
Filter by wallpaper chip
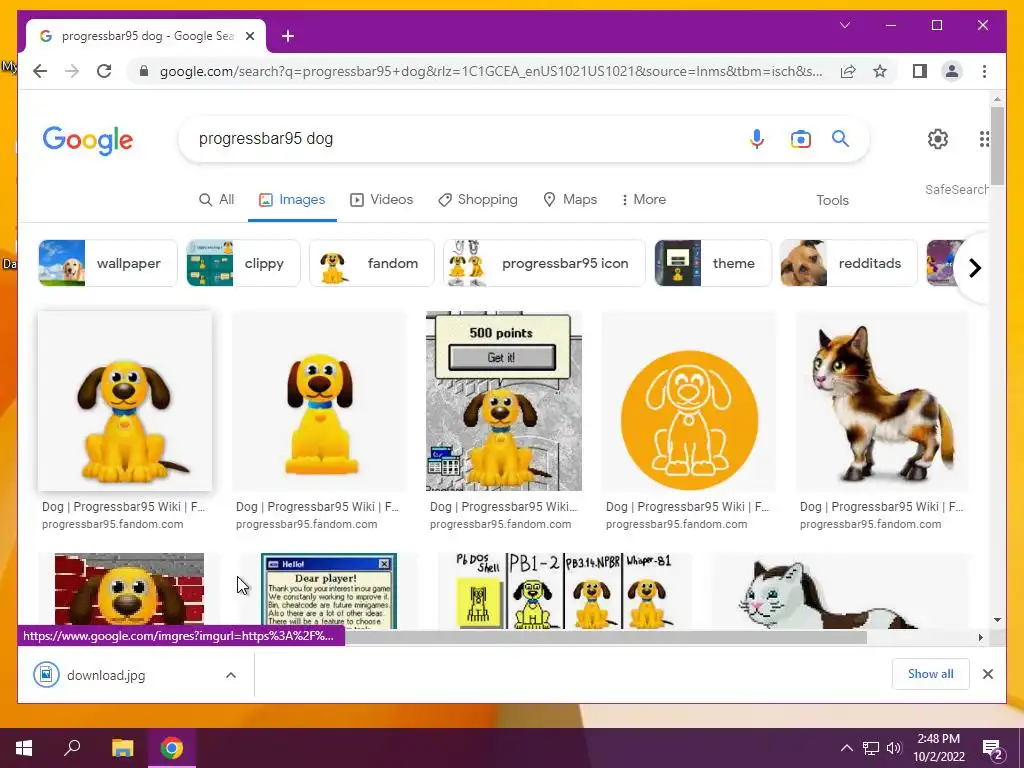tap(108, 263)
